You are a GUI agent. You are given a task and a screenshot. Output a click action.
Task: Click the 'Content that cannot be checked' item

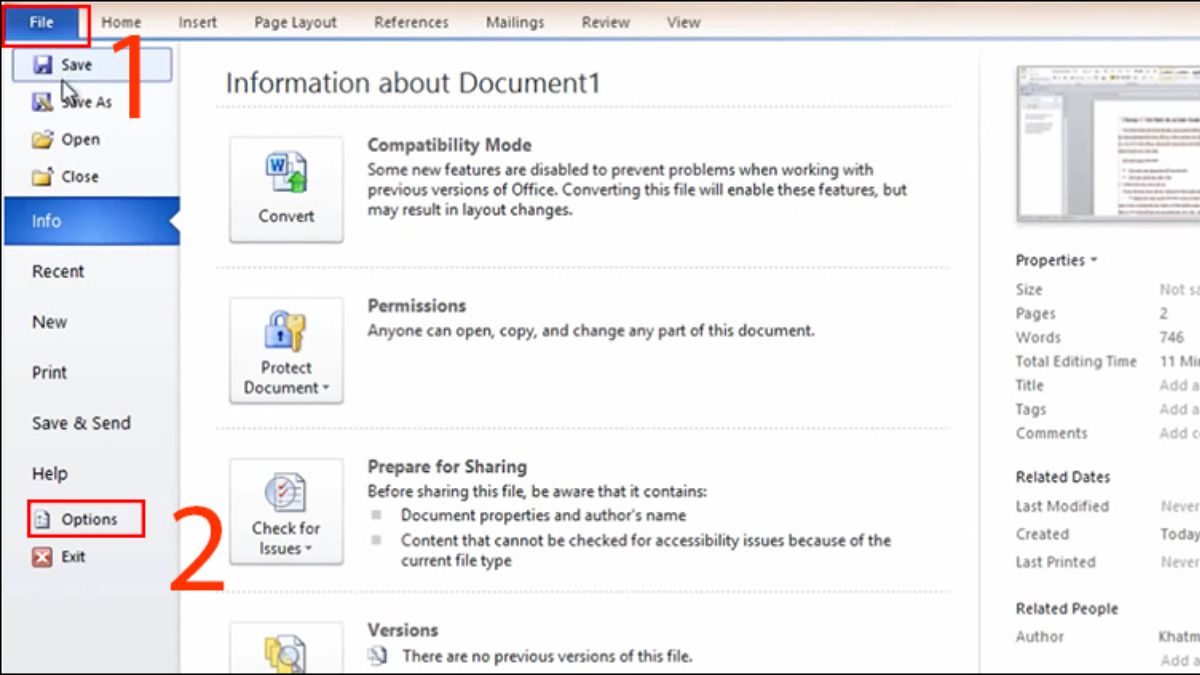click(x=646, y=551)
